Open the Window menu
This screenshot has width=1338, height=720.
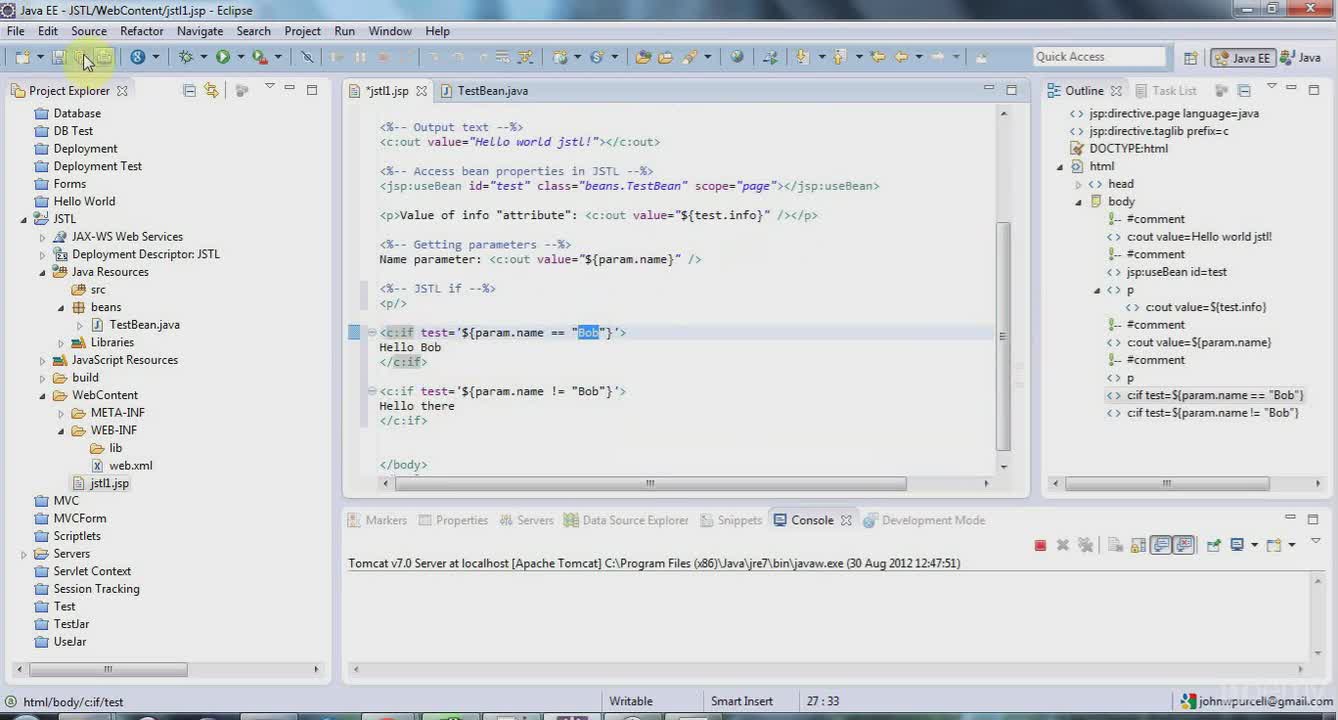point(390,31)
